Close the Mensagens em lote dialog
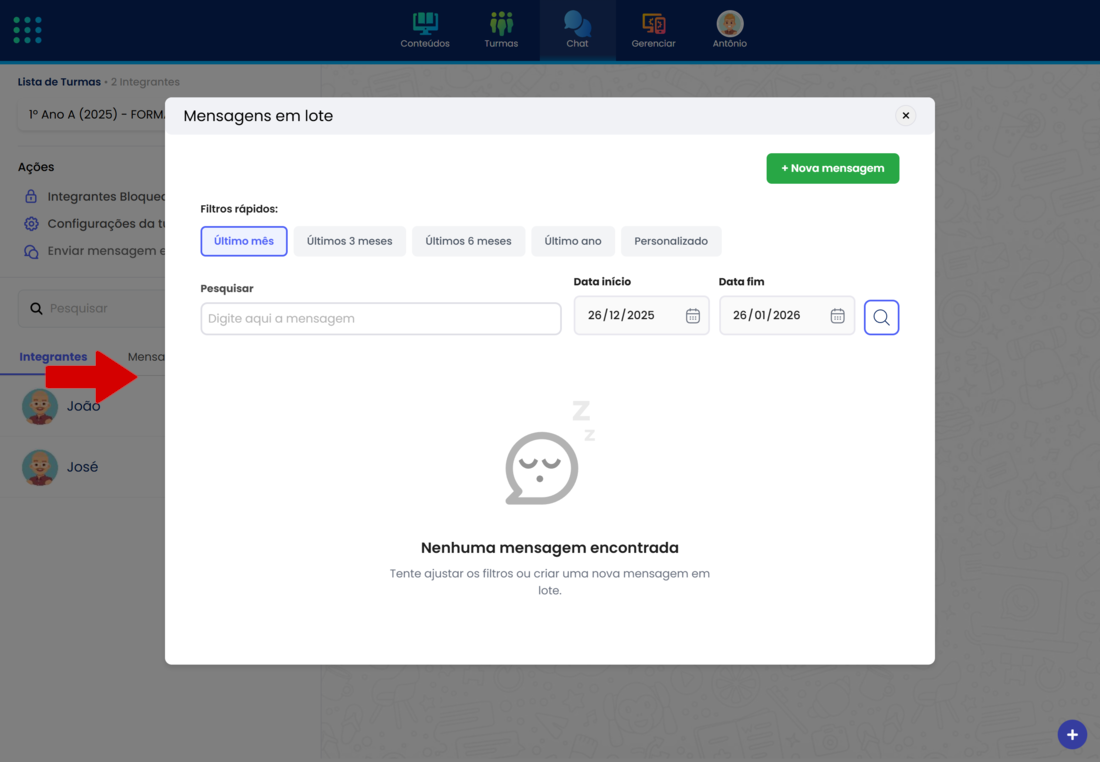 coord(905,116)
